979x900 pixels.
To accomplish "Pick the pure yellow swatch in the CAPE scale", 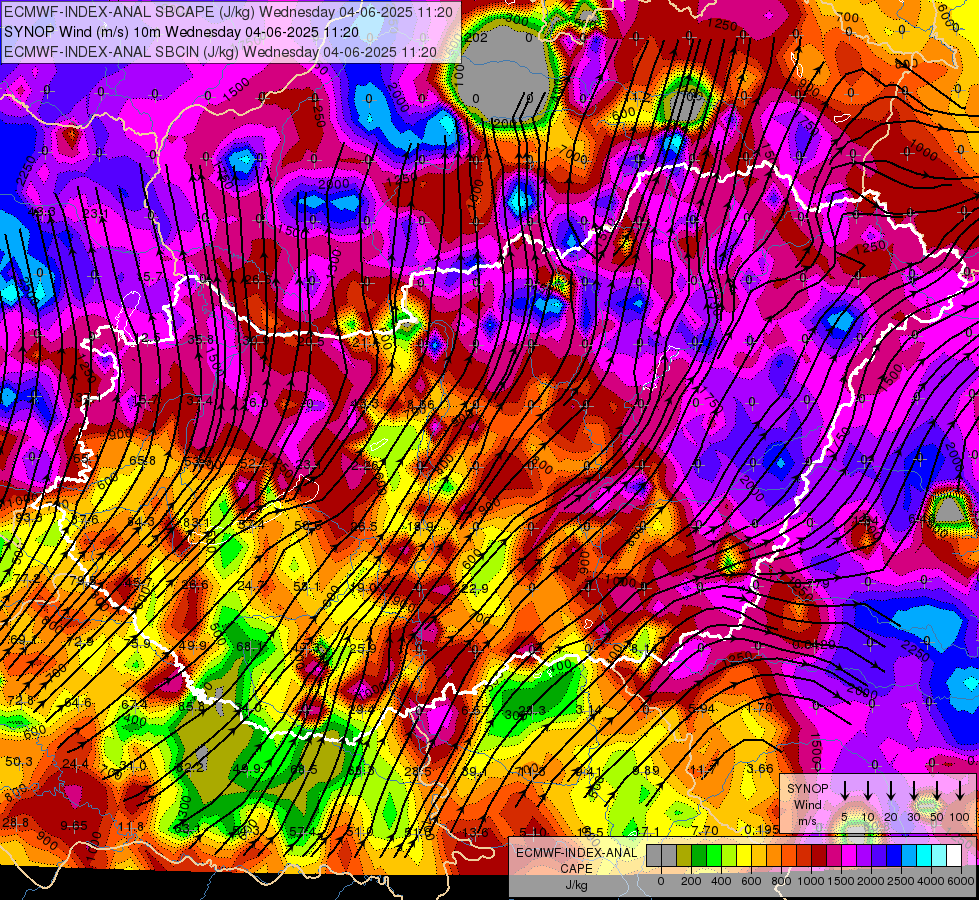I will pyautogui.click(x=744, y=855).
